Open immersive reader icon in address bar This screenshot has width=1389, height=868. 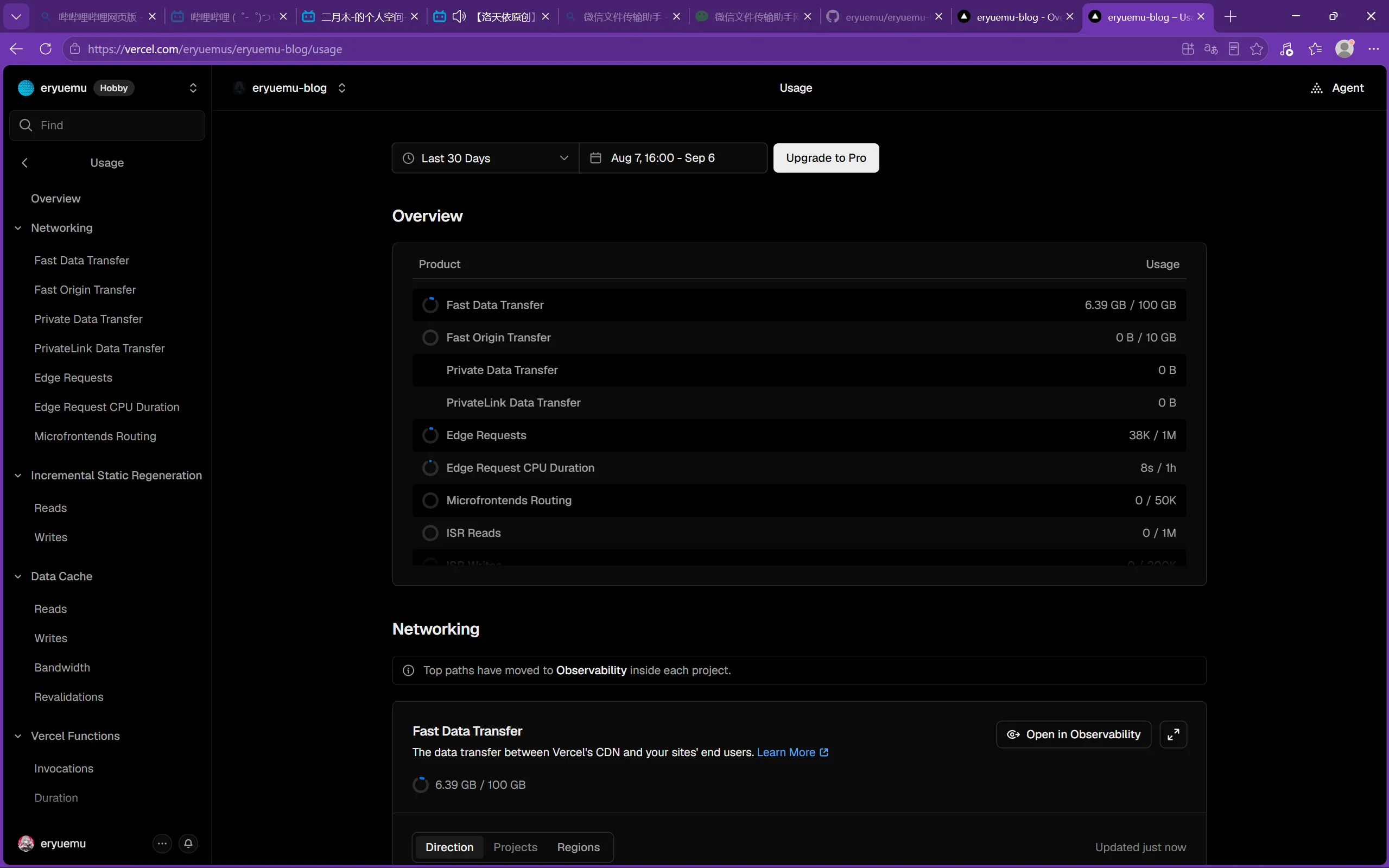[x=1233, y=49]
